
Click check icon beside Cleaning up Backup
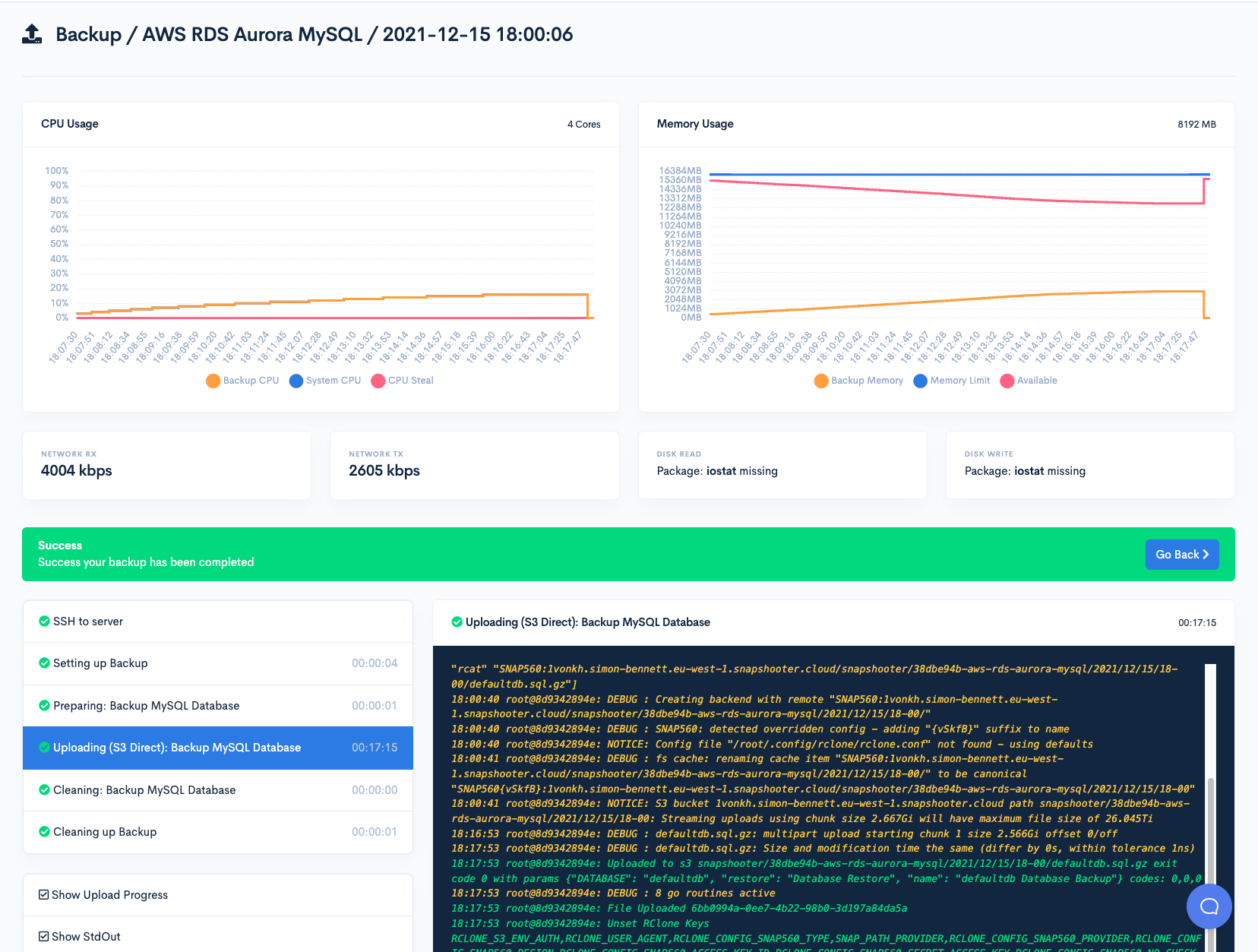(x=44, y=832)
